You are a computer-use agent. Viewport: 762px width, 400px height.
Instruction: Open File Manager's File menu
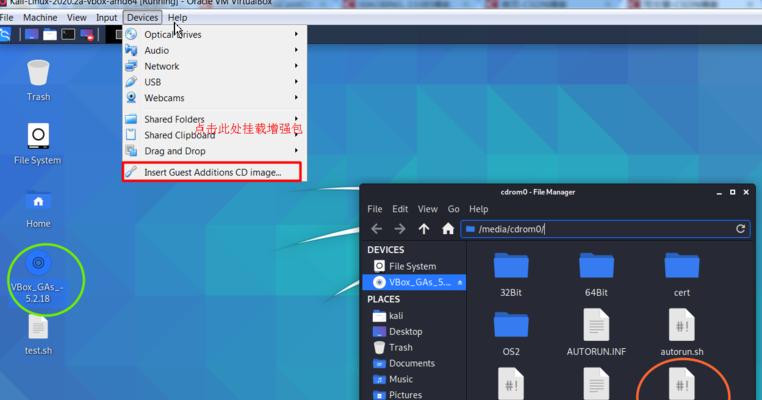[x=374, y=209]
